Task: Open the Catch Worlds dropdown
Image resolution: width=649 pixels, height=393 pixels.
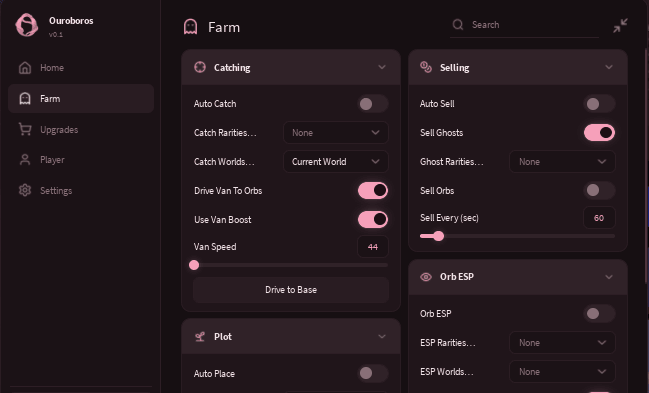Action: [x=336, y=162]
